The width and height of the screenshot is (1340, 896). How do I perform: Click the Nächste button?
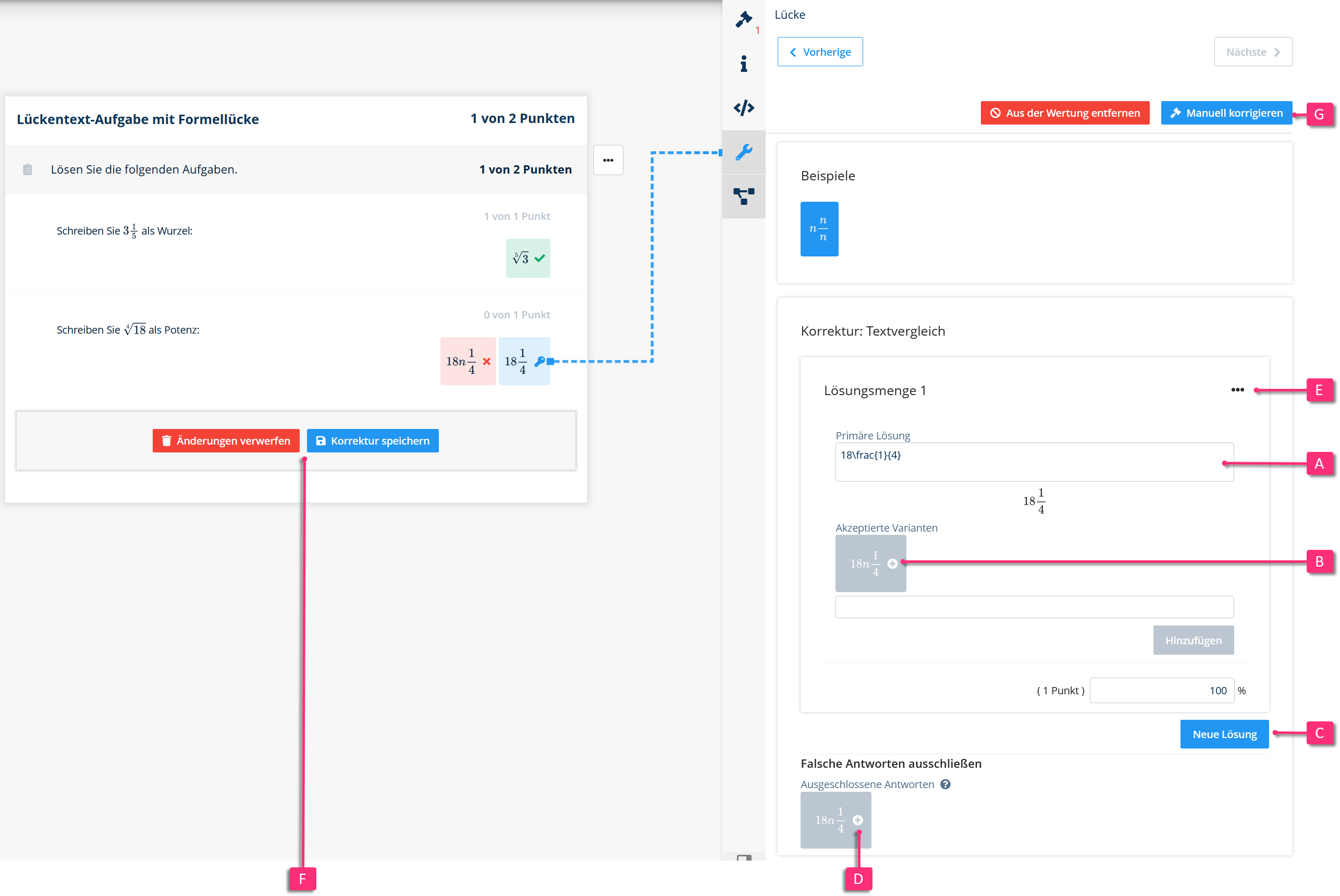(x=1252, y=52)
